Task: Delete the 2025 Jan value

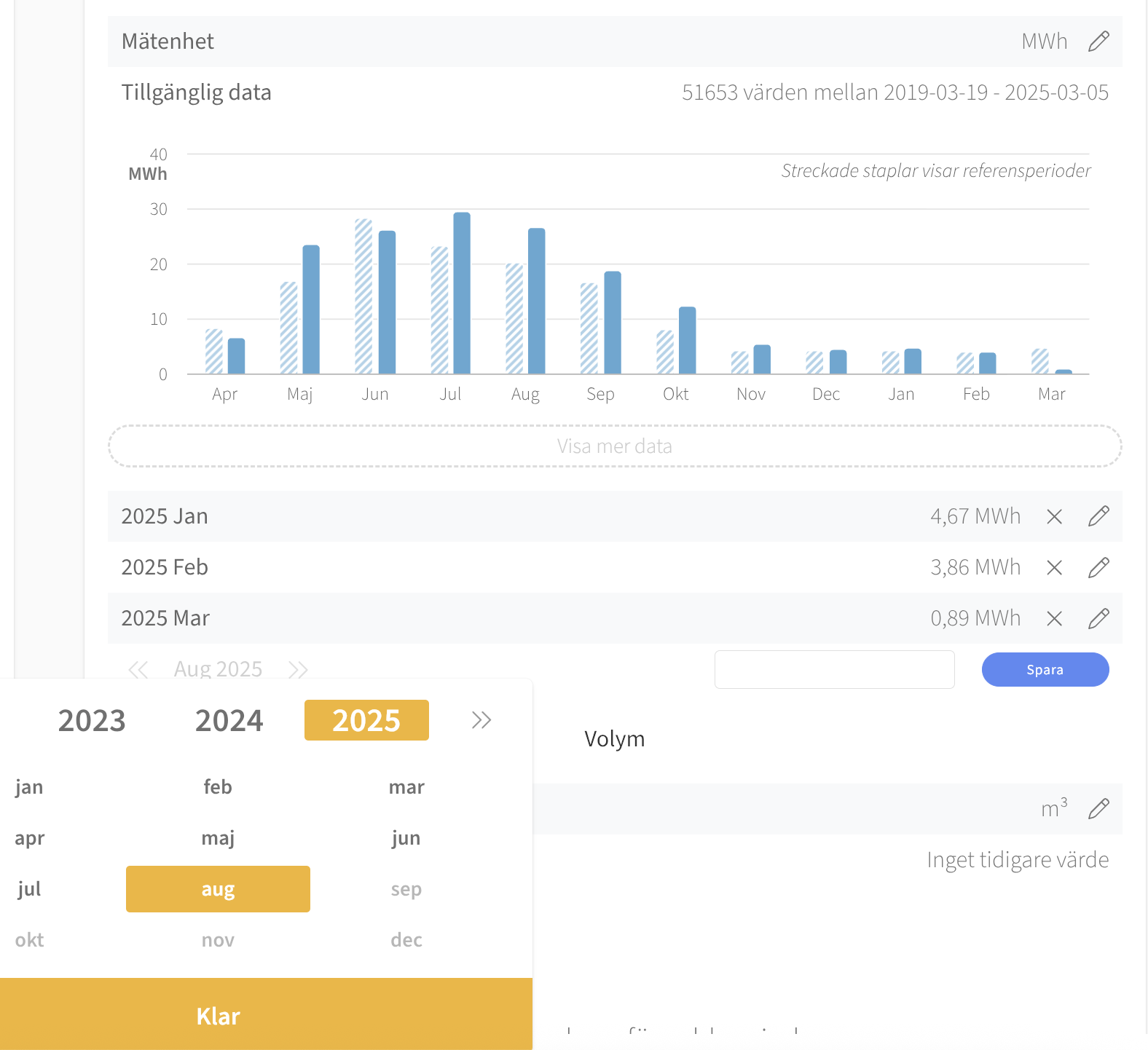Action: point(1054,516)
